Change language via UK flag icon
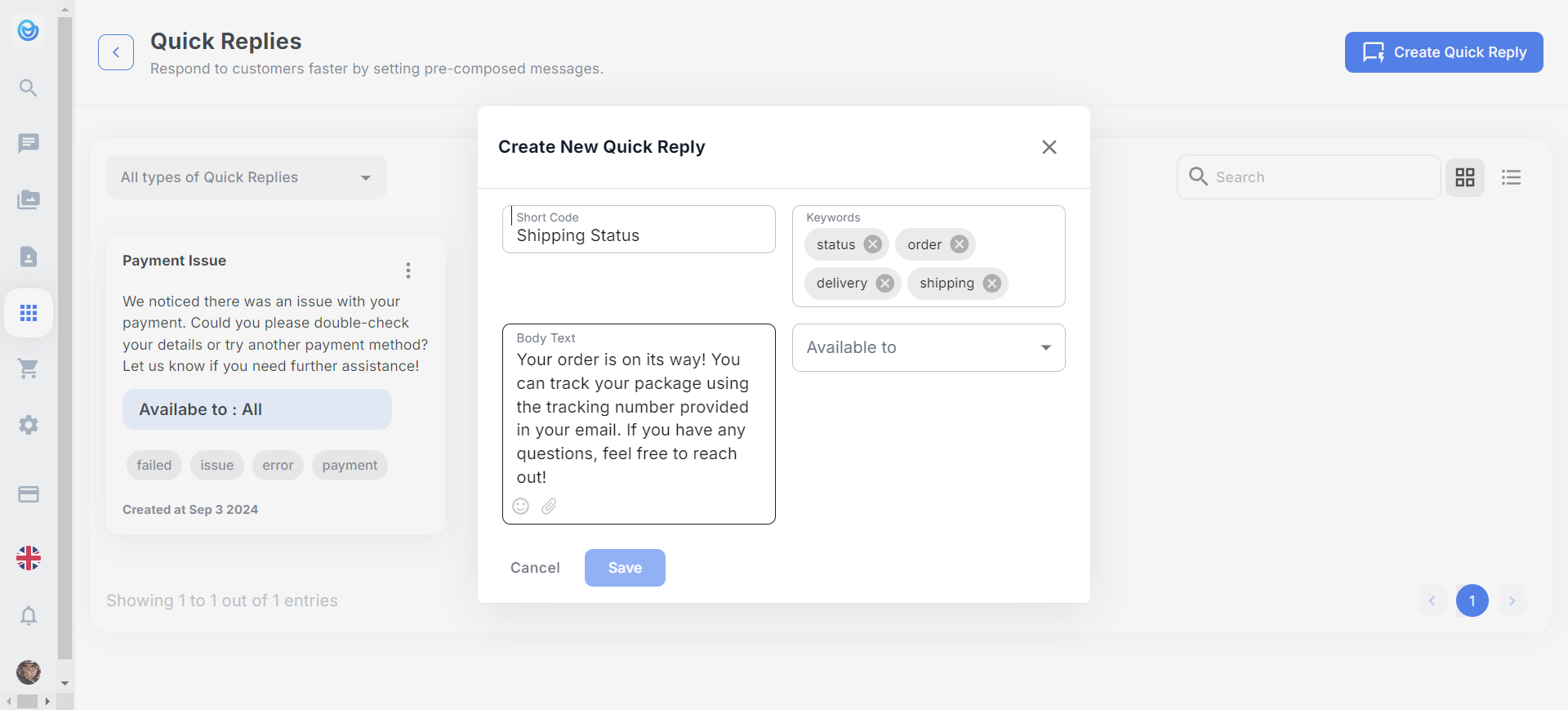Viewport: 1568px width, 710px height. tap(29, 558)
